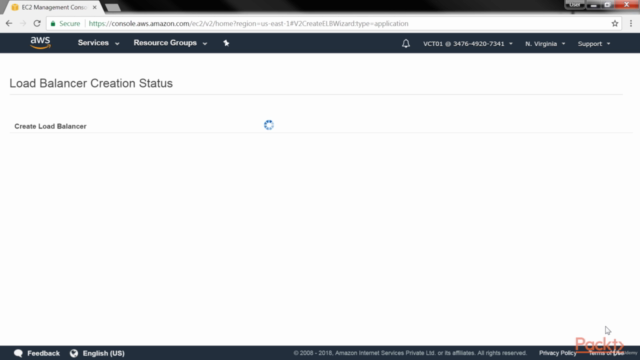Minimize the browser window
The width and height of the screenshot is (640, 360).
pyautogui.click(x=593, y=5)
